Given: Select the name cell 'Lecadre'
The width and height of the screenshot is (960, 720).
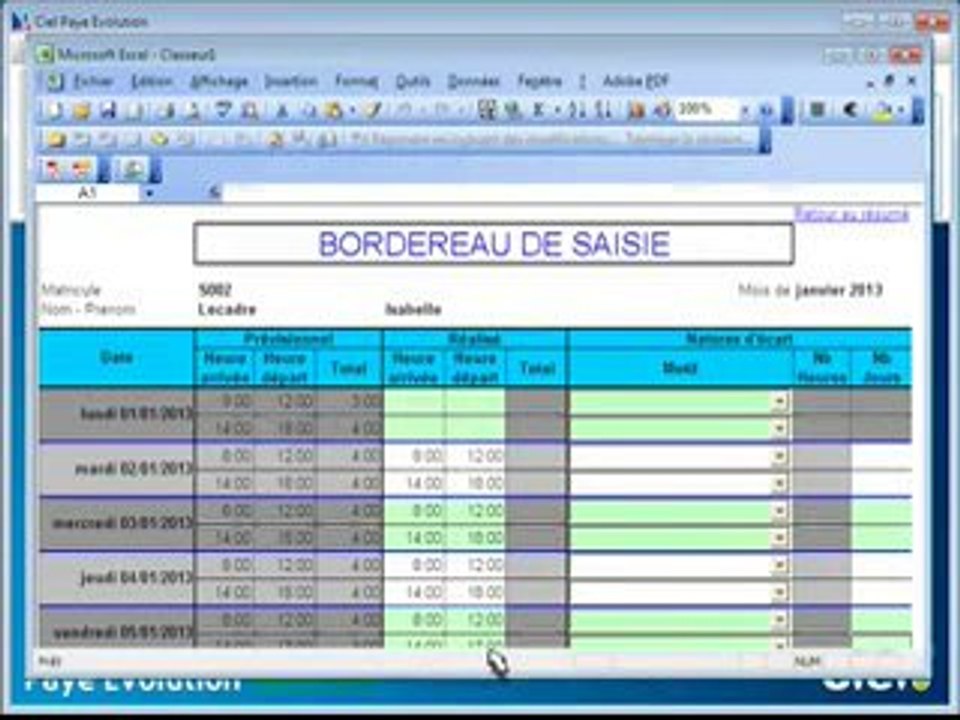Looking at the screenshot, I should coord(227,309).
